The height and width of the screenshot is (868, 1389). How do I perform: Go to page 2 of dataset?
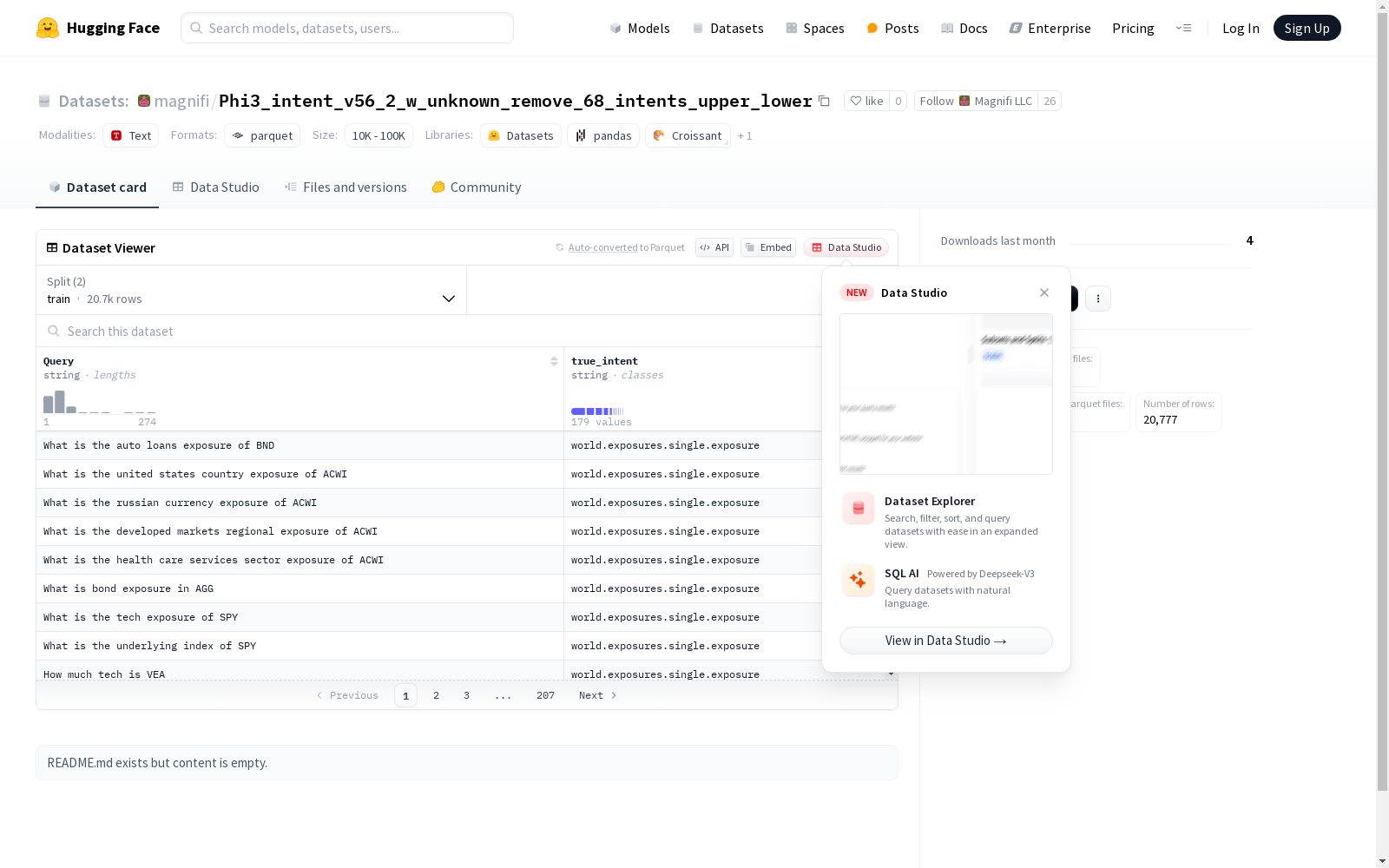tap(436, 695)
